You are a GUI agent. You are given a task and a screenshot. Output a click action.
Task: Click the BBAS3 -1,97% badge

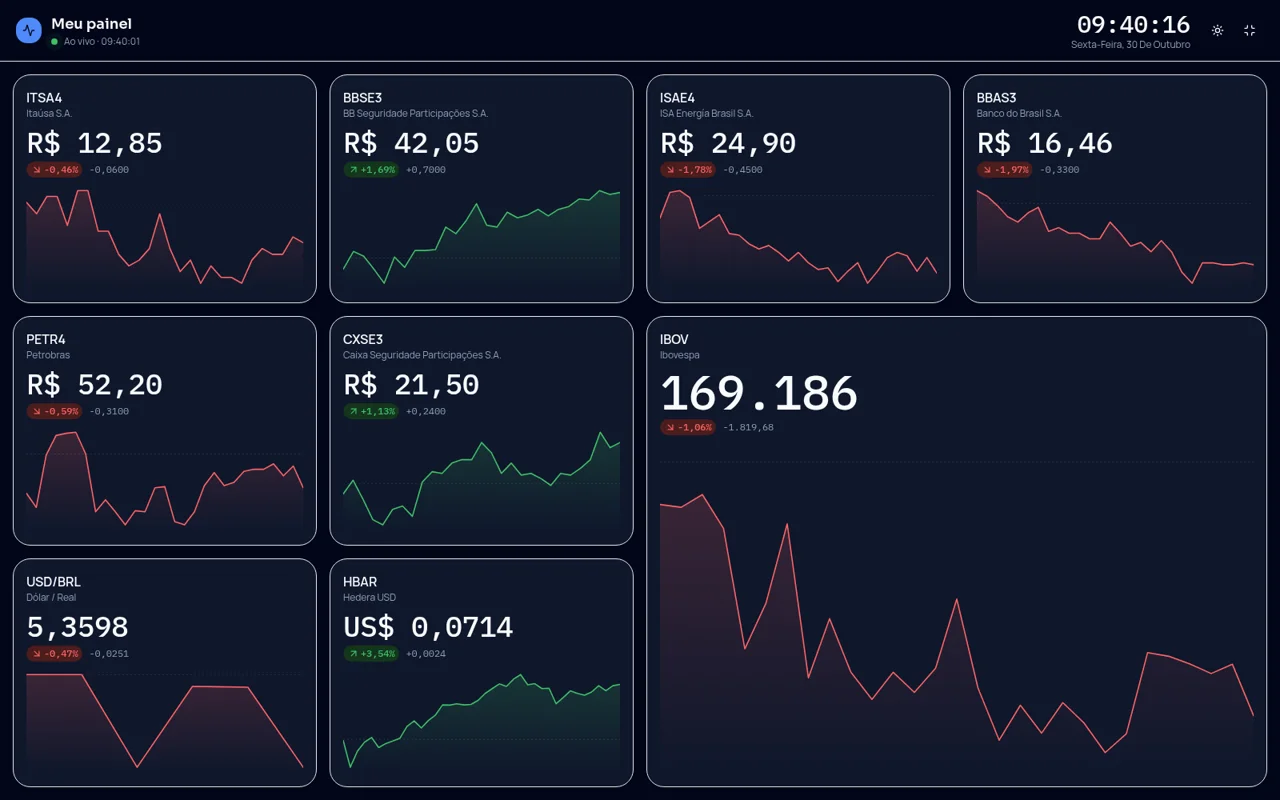point(1005,170)
